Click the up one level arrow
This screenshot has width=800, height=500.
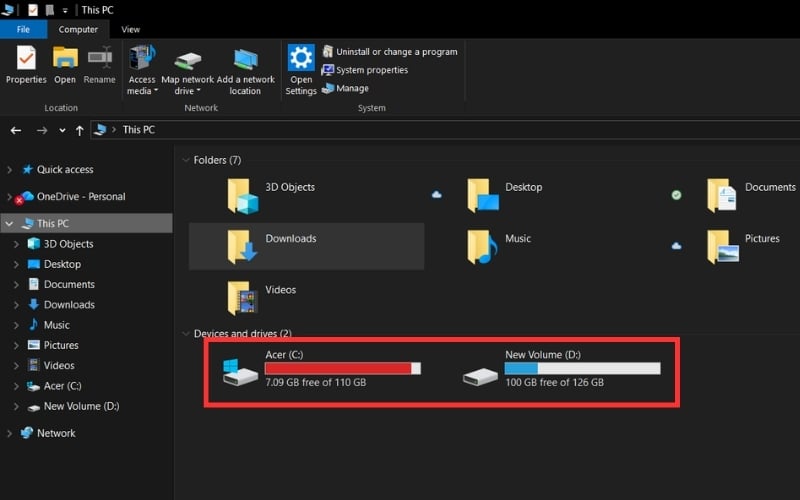pyautogui.click(x=80, y=131)
